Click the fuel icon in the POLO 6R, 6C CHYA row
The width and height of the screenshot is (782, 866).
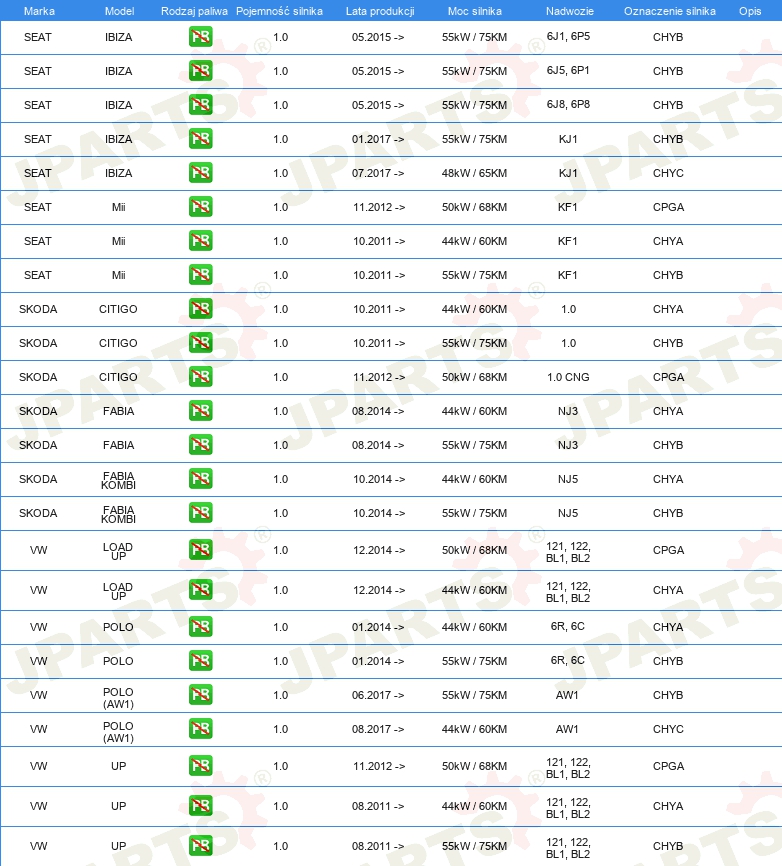(x=200, y=626)
